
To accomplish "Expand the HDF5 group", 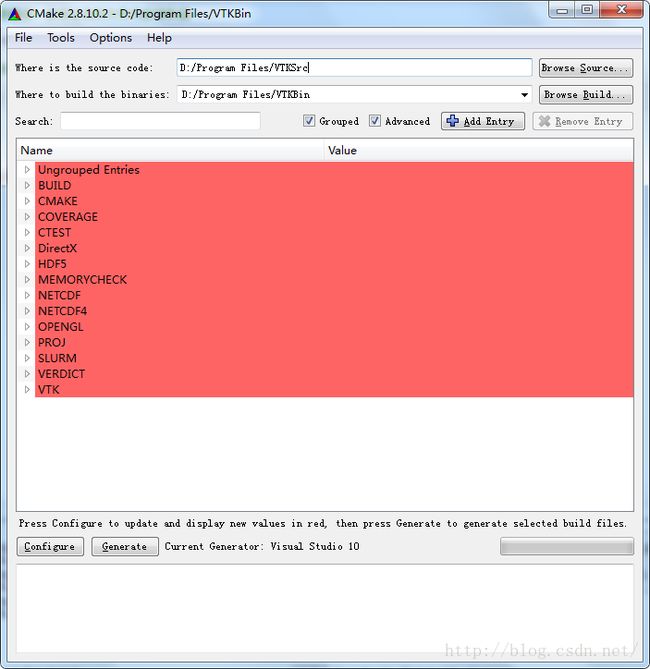I will pyautogui.click(x=27, y=264).
